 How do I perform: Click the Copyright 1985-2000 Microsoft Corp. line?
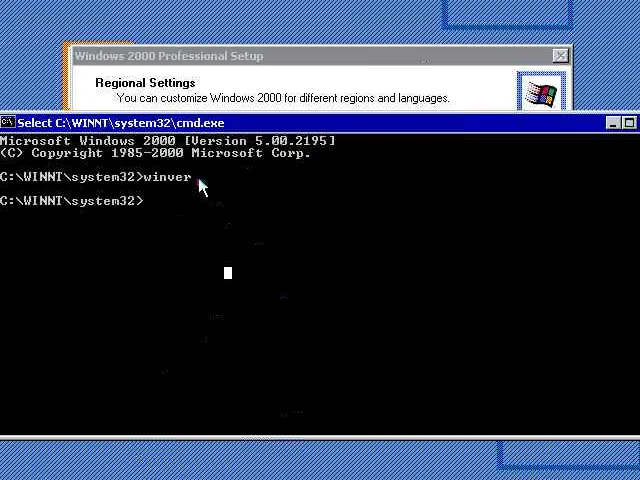point(155,153)
